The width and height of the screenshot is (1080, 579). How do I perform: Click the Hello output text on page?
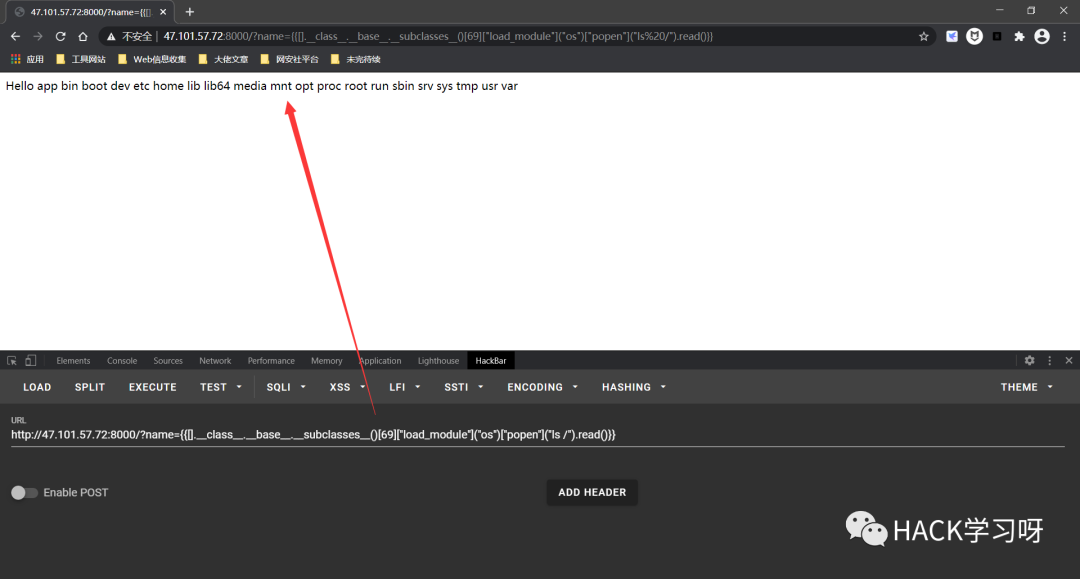(262, 86)
